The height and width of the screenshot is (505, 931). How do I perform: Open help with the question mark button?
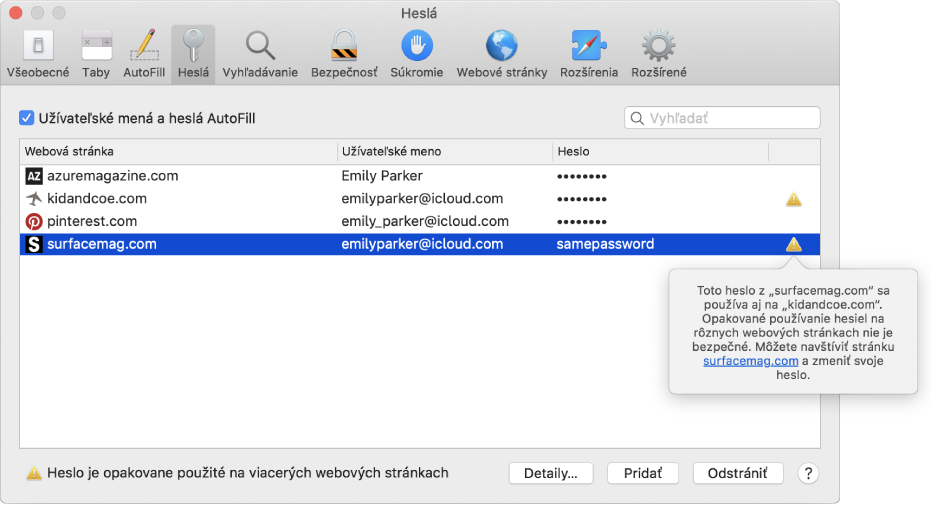pyautogui.click(x=808, y=473)
